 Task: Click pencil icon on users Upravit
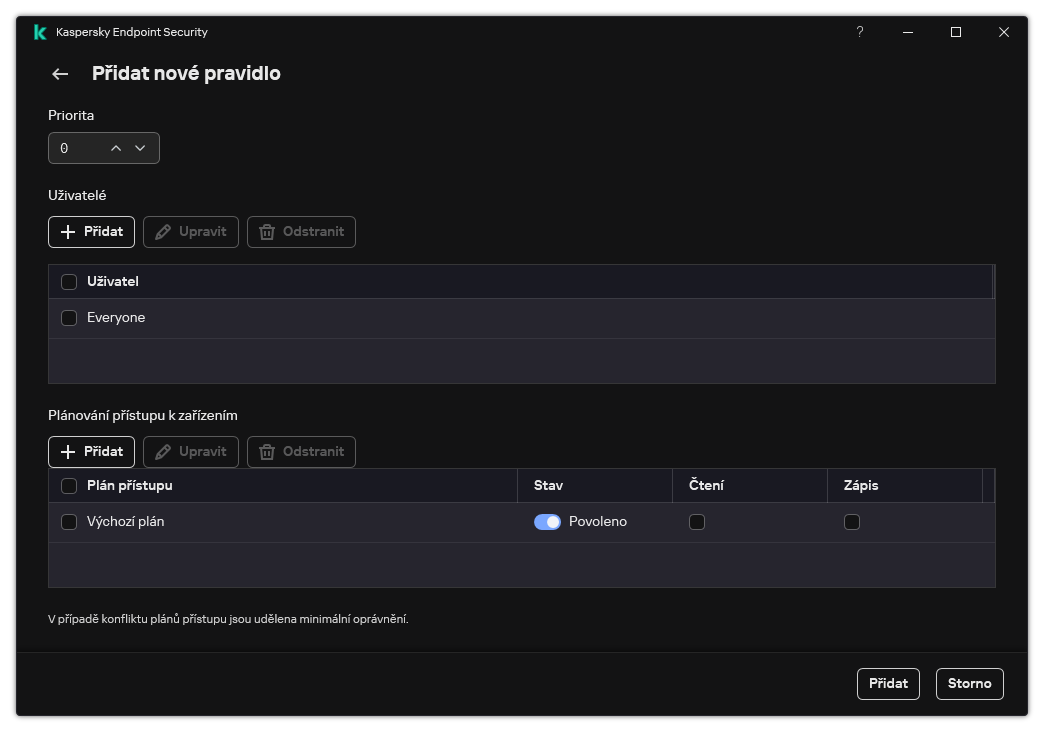(x=164, y=232)
